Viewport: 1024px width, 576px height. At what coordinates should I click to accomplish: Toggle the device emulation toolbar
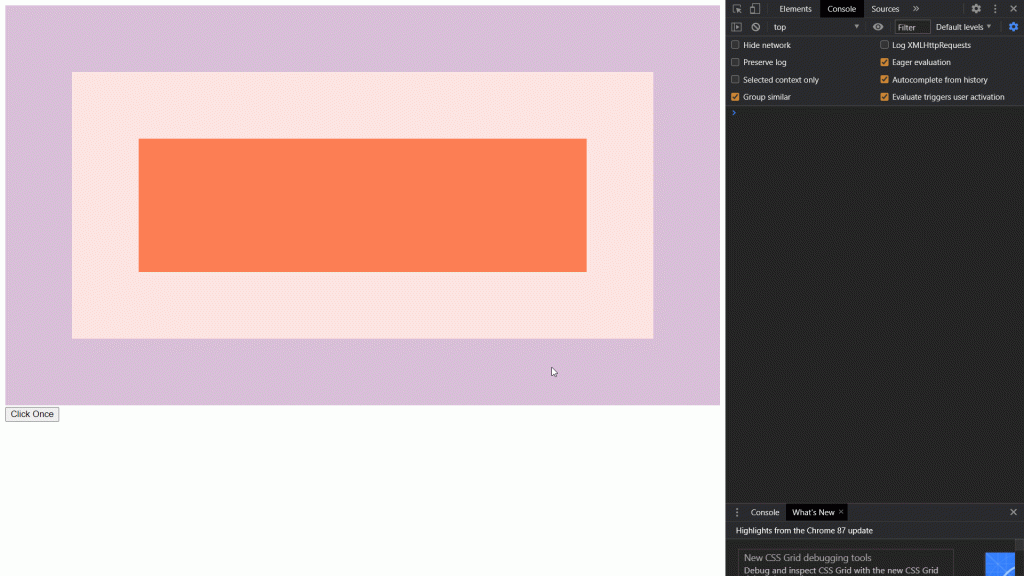753,9
